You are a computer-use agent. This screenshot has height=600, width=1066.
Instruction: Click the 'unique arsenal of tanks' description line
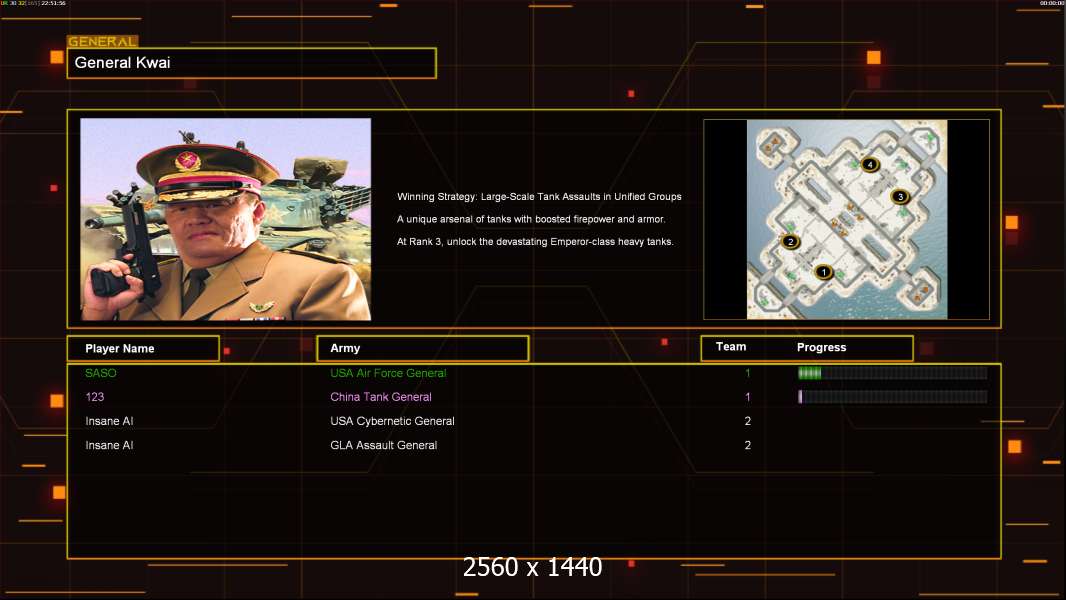(531, 219)
